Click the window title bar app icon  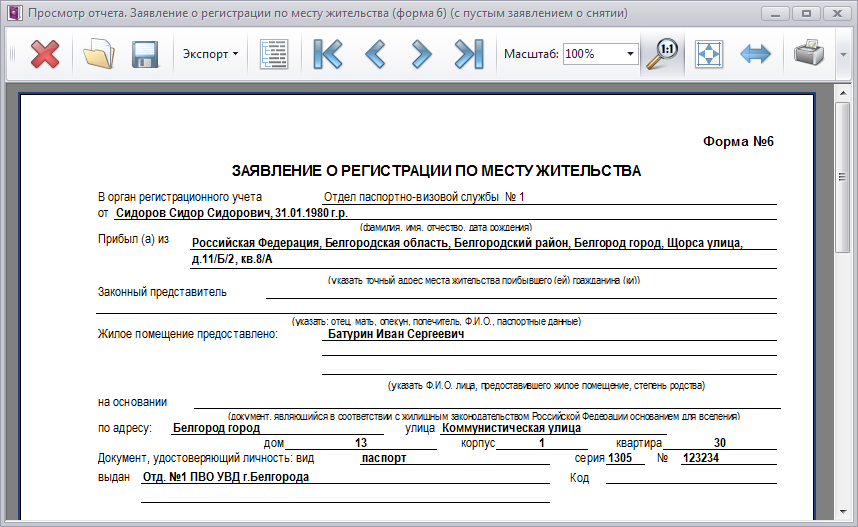(14, 13)
